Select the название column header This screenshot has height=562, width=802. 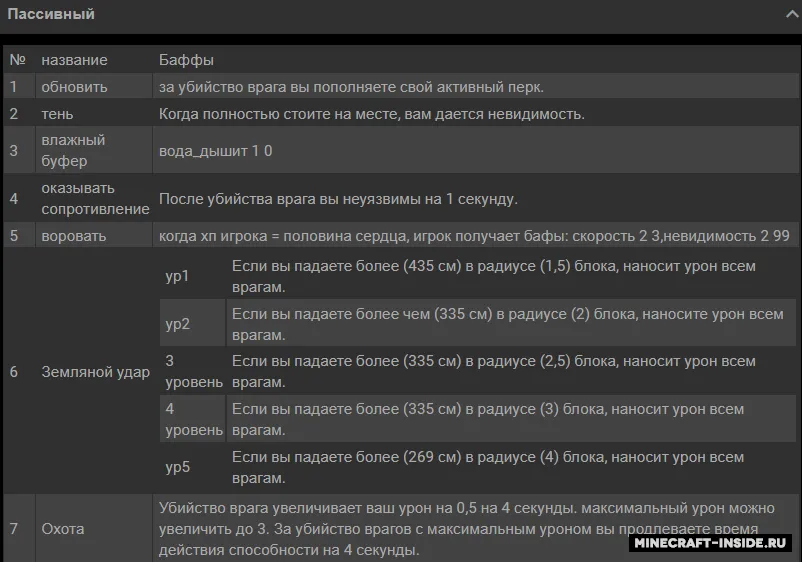click(74, 60)
